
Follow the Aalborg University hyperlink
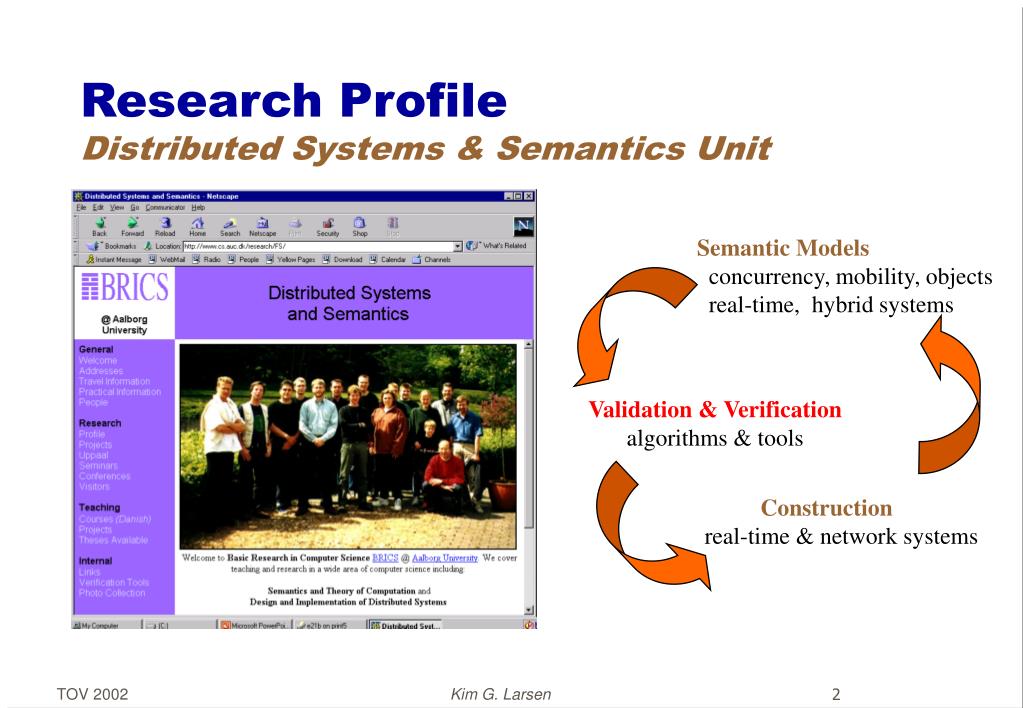pos(445,559)
